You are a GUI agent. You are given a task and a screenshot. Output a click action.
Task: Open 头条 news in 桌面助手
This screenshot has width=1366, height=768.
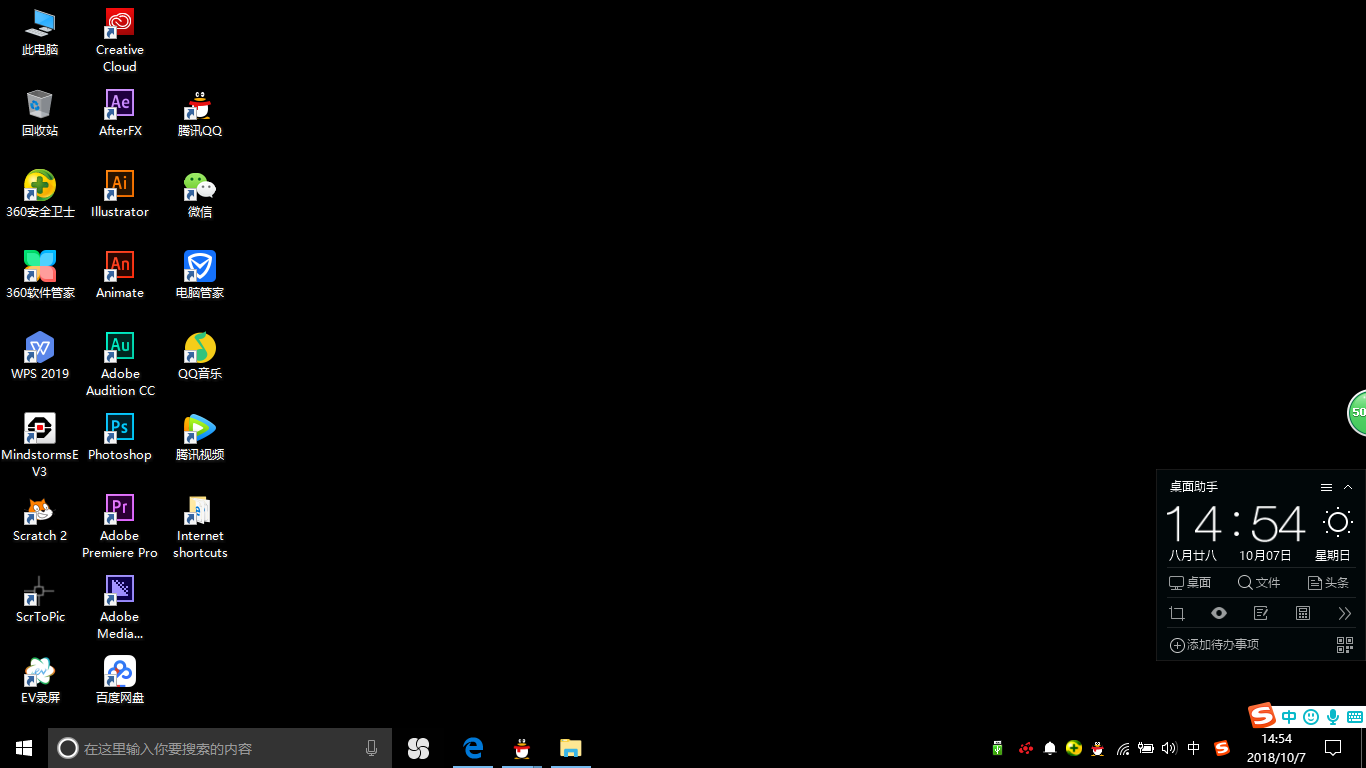coord(1328,583)
